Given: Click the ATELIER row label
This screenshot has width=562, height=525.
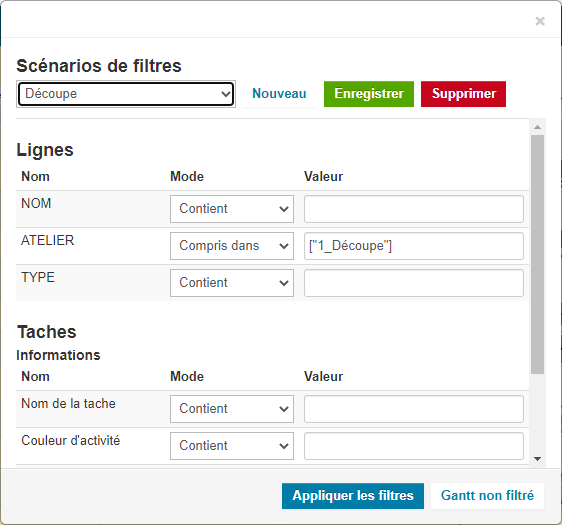Looking at the screenshot, I should pyautogui.click(x=48, y=240).
